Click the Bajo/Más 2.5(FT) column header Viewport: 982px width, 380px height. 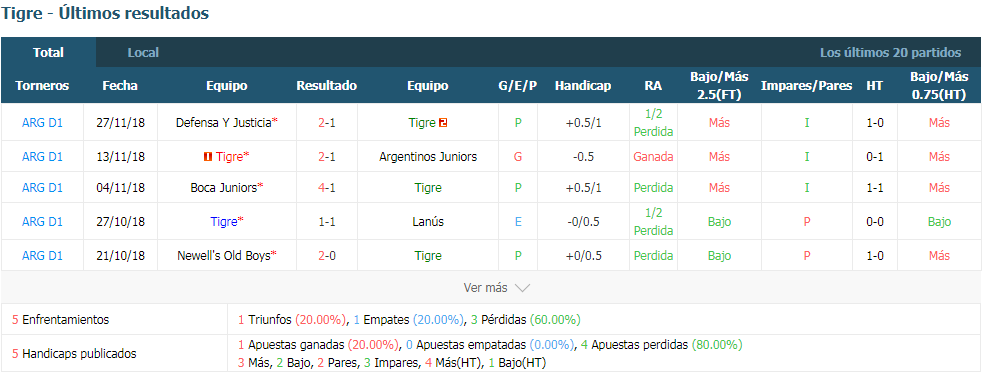pyautogui.click(x=719, y=86)
